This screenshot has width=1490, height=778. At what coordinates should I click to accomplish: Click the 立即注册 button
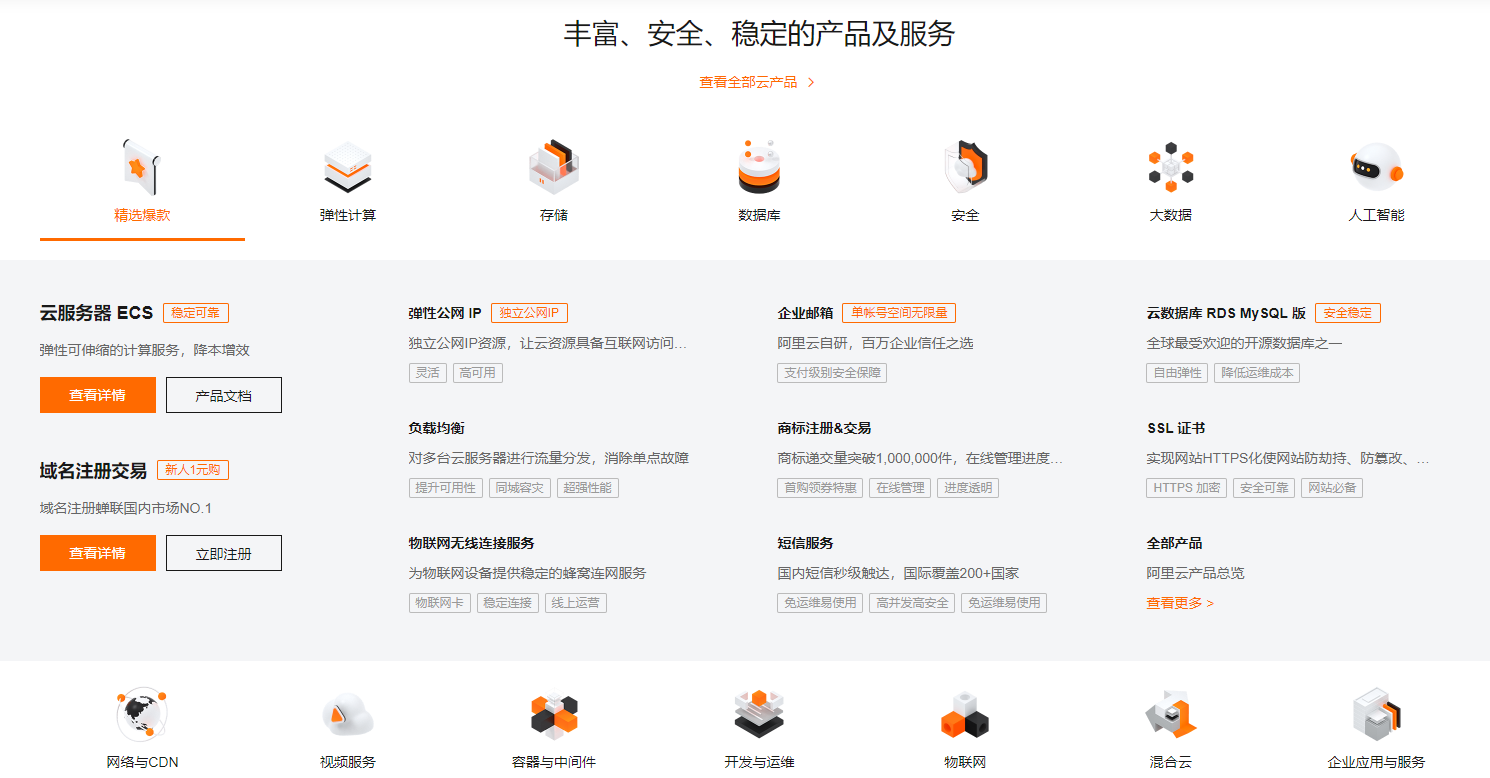(x=224, y=553)
